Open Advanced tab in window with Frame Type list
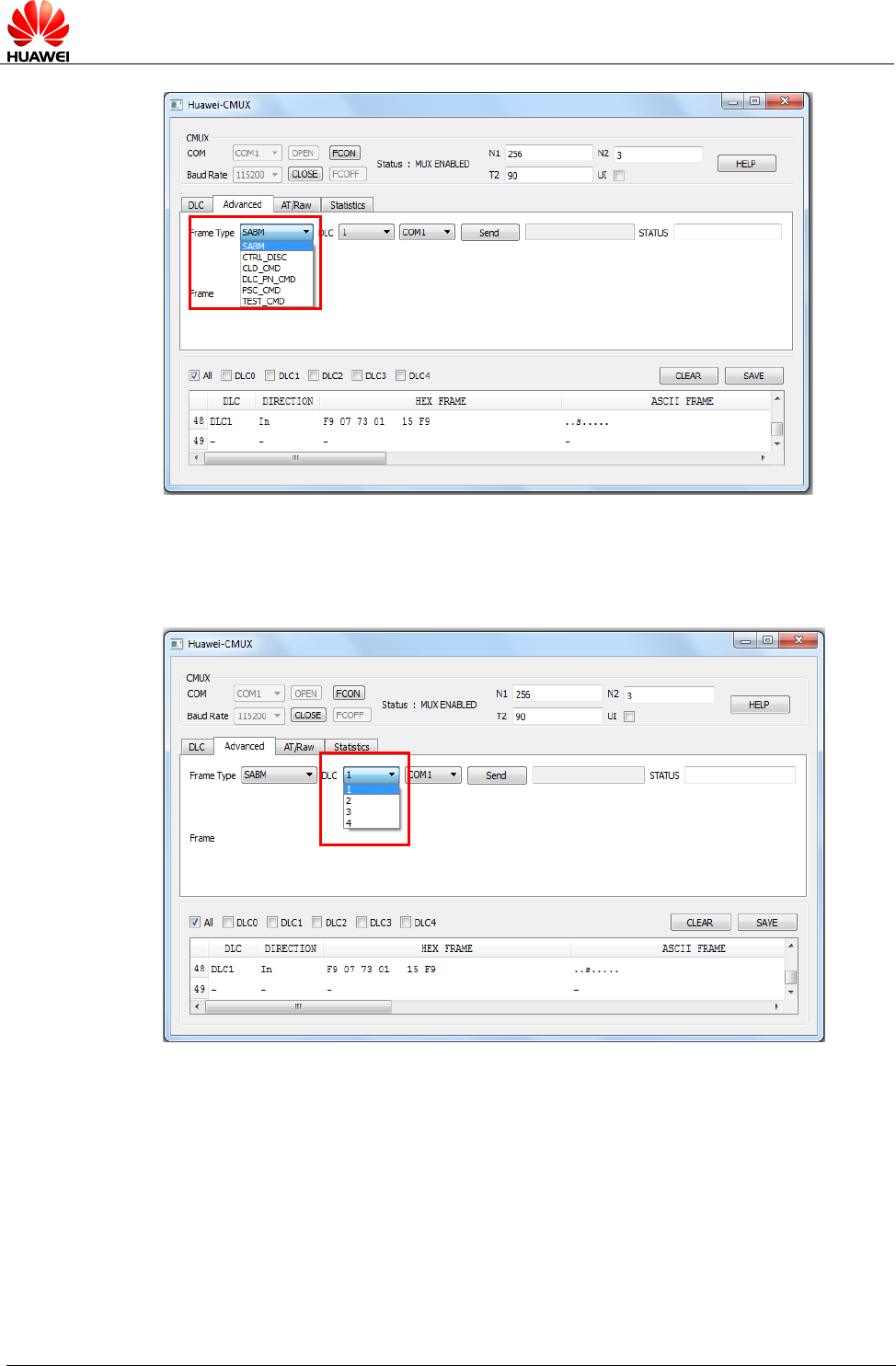Viewport: 896px width, 1366px height. (x=243, y=204)
